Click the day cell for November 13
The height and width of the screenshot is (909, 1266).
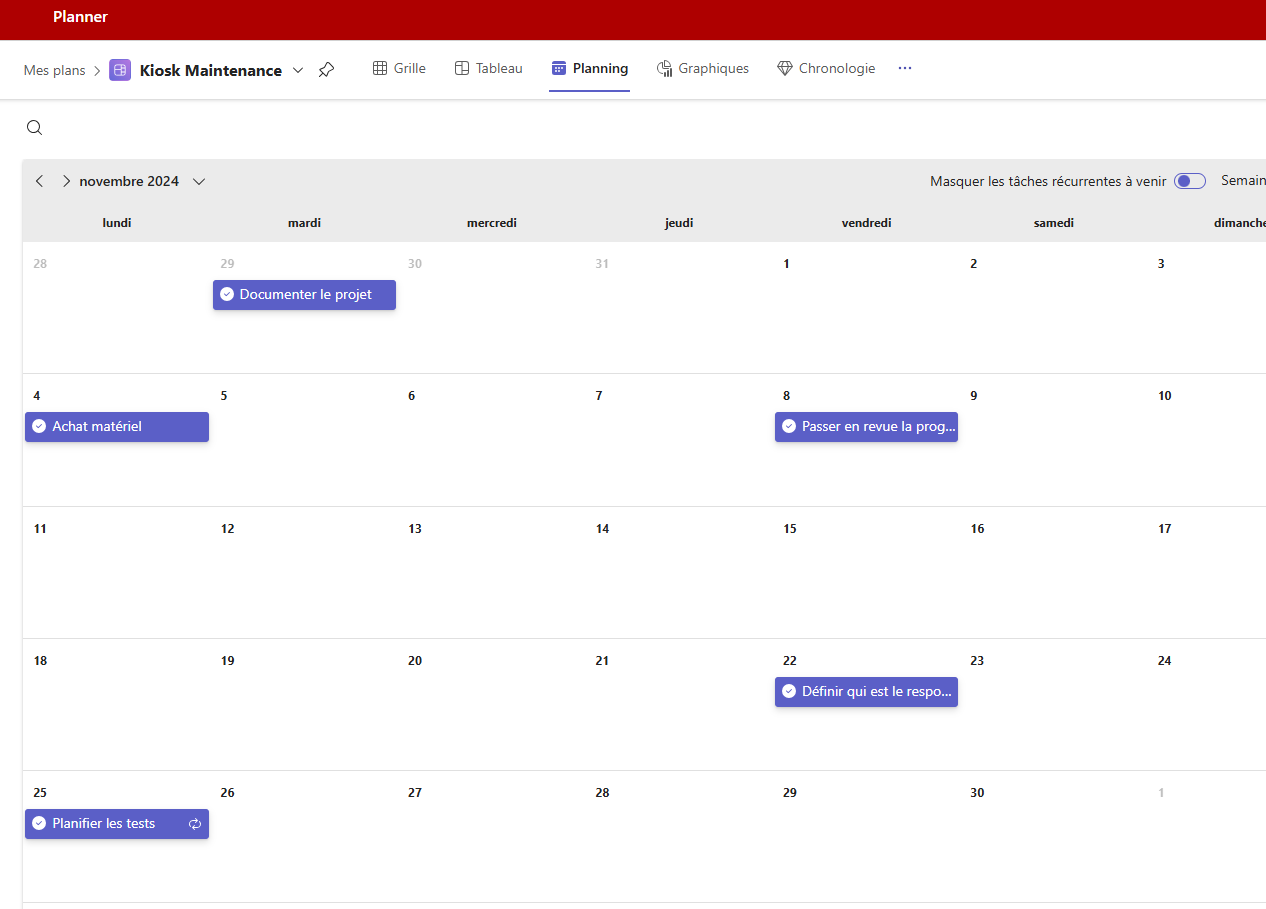(x=490, y=580)
